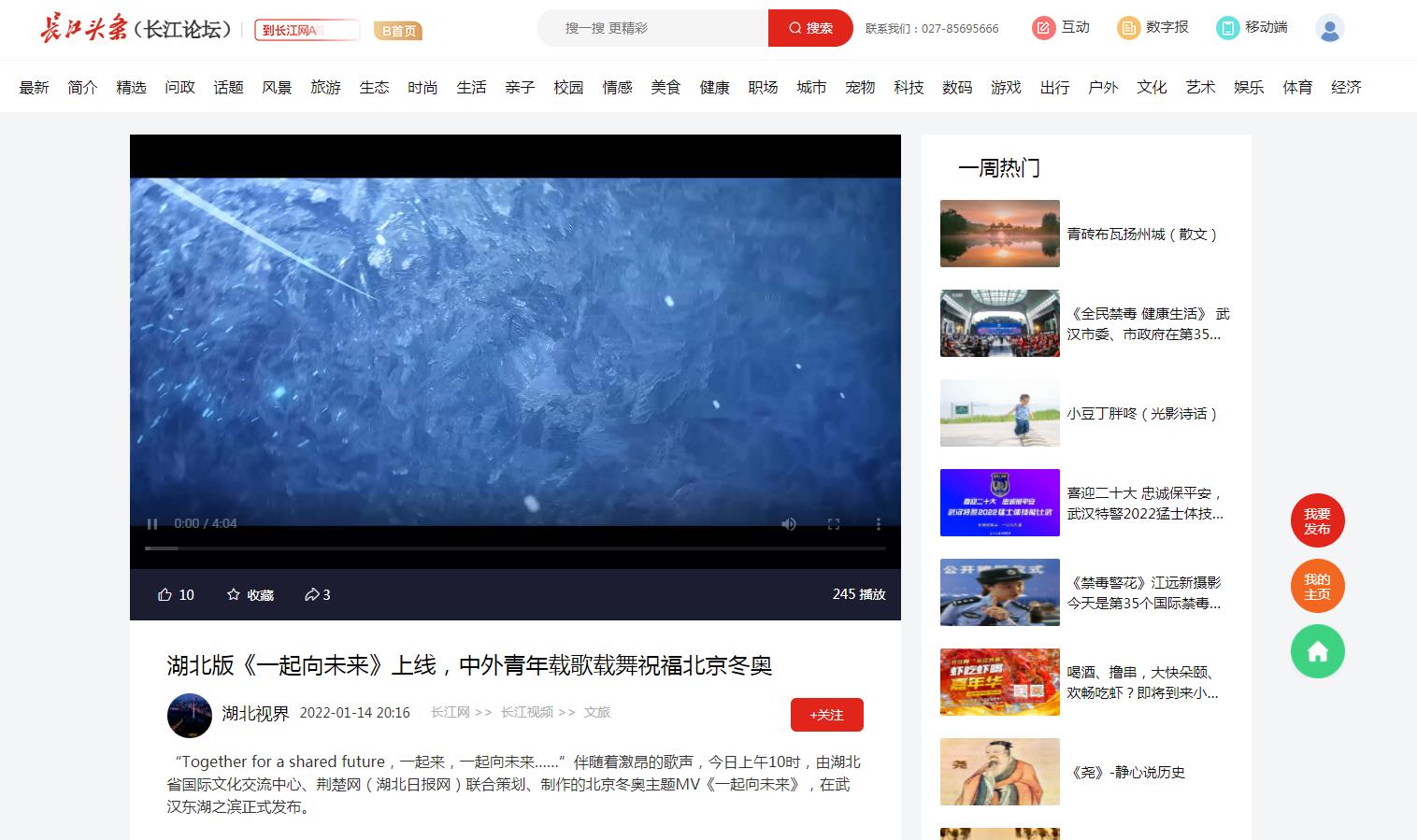Enter fullscreen mode for the video
The width and height of the screenshot is (1417, 840).
click(834, 524)
